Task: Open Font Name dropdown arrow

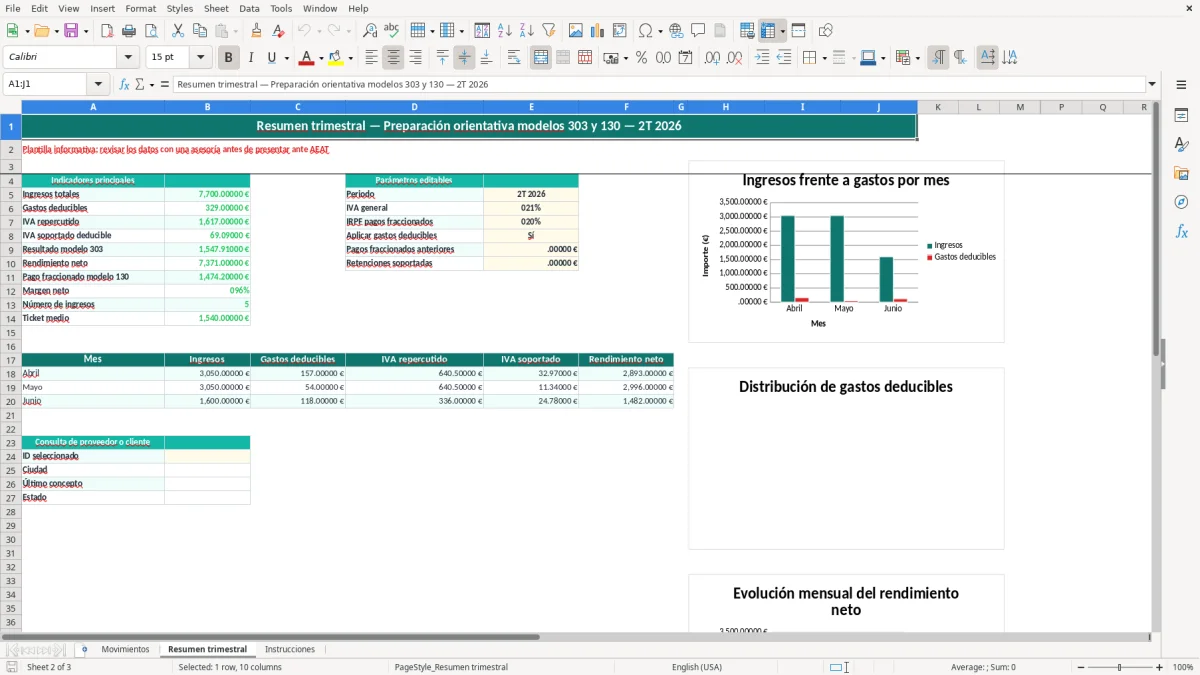Action: [127, 58]
